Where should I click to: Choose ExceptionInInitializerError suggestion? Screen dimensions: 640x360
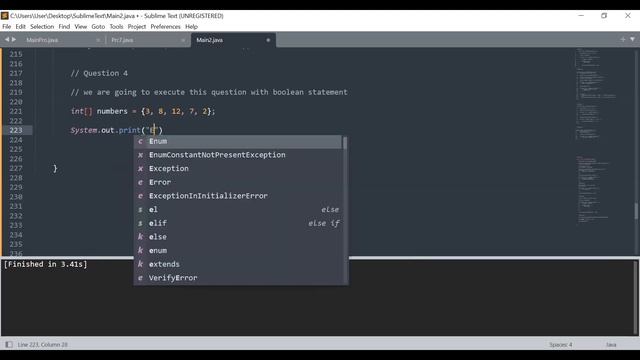238,196
